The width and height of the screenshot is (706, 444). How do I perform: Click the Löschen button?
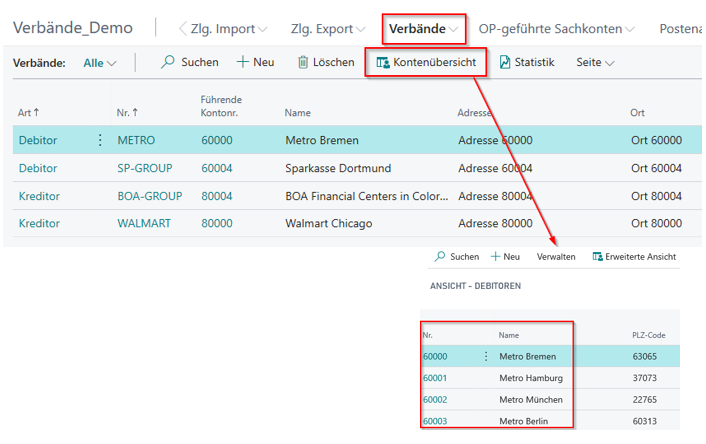pos(326,62)
